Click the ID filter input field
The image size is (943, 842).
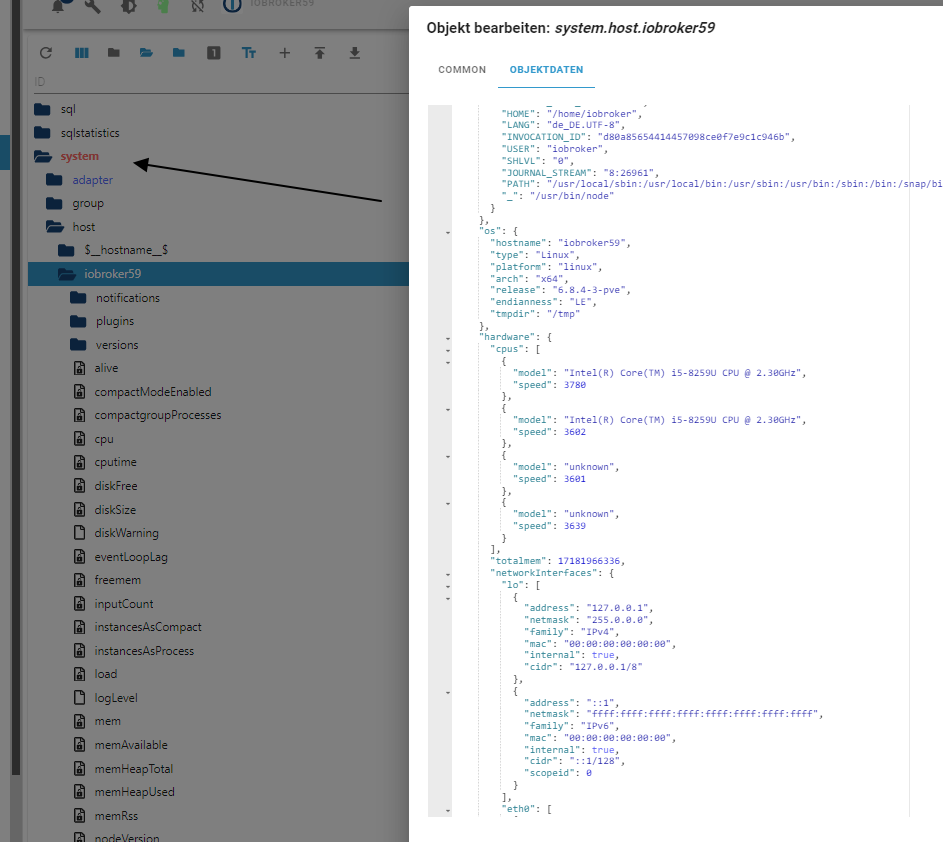(200, 81)
